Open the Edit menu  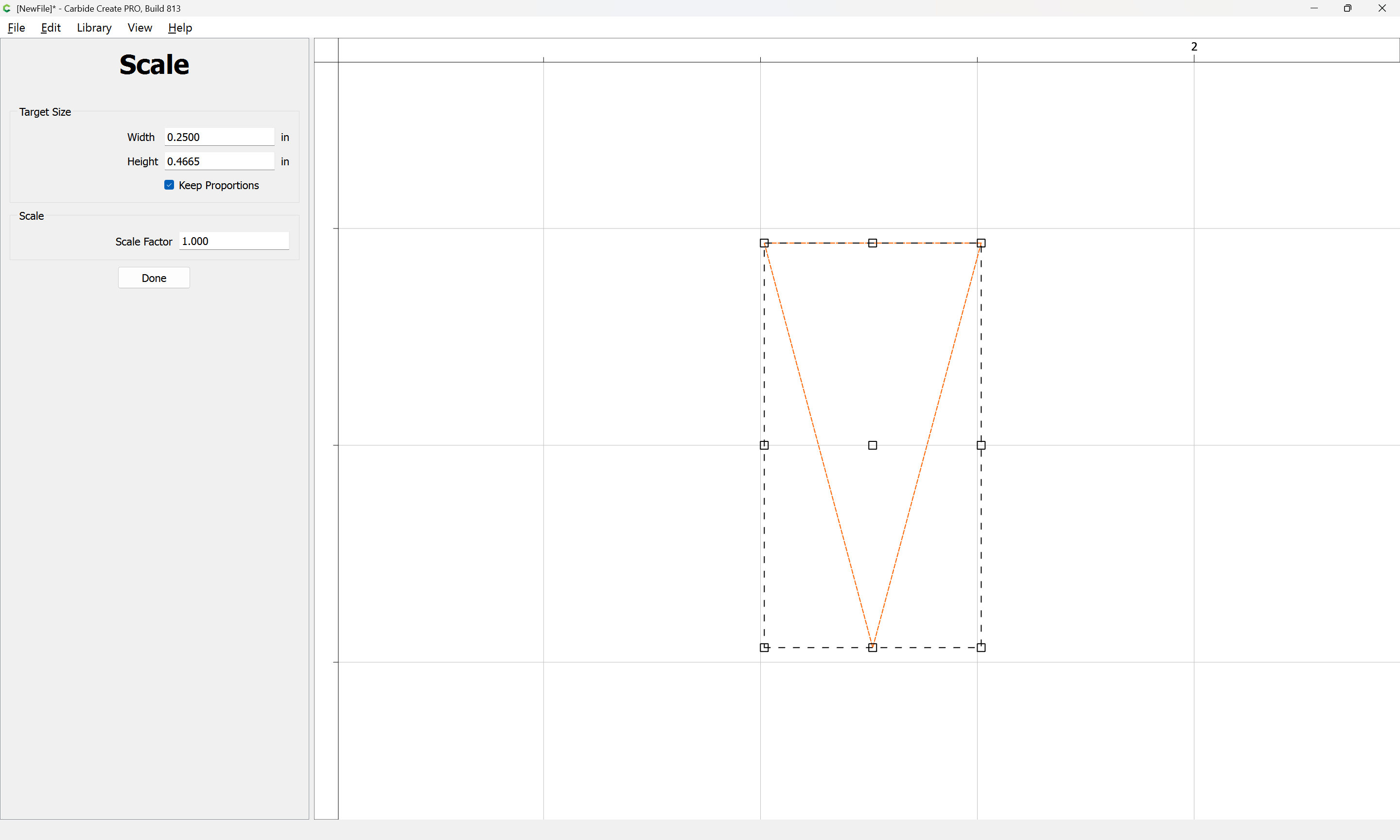[x=51, y=28]
